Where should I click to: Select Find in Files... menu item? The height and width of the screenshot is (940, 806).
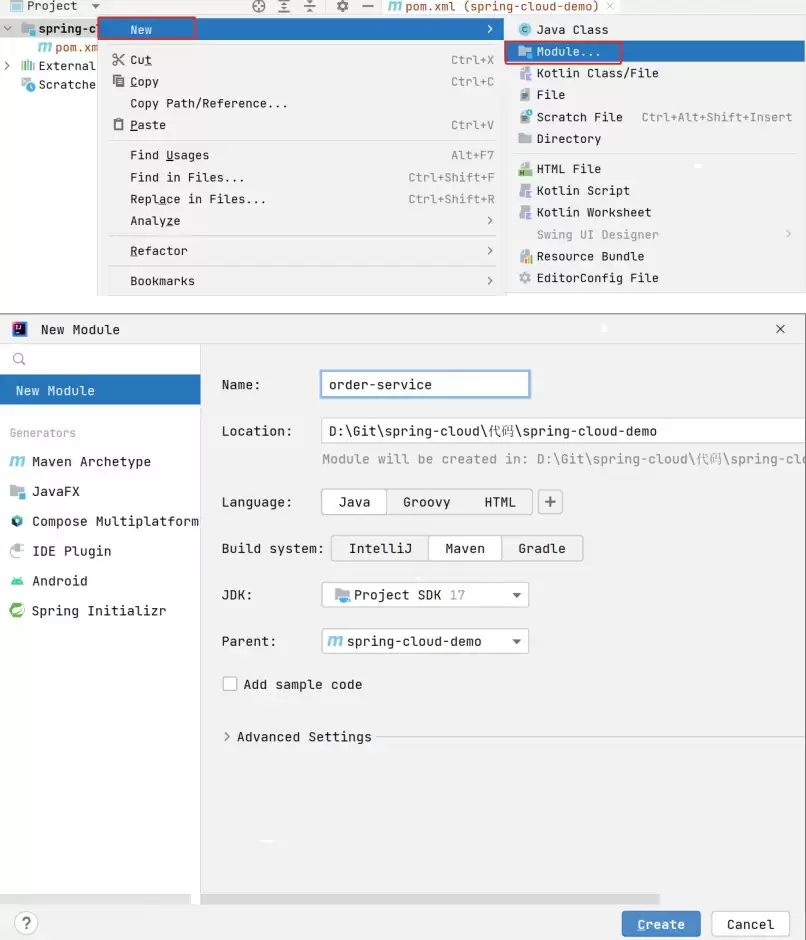click(x=301, y=177)
